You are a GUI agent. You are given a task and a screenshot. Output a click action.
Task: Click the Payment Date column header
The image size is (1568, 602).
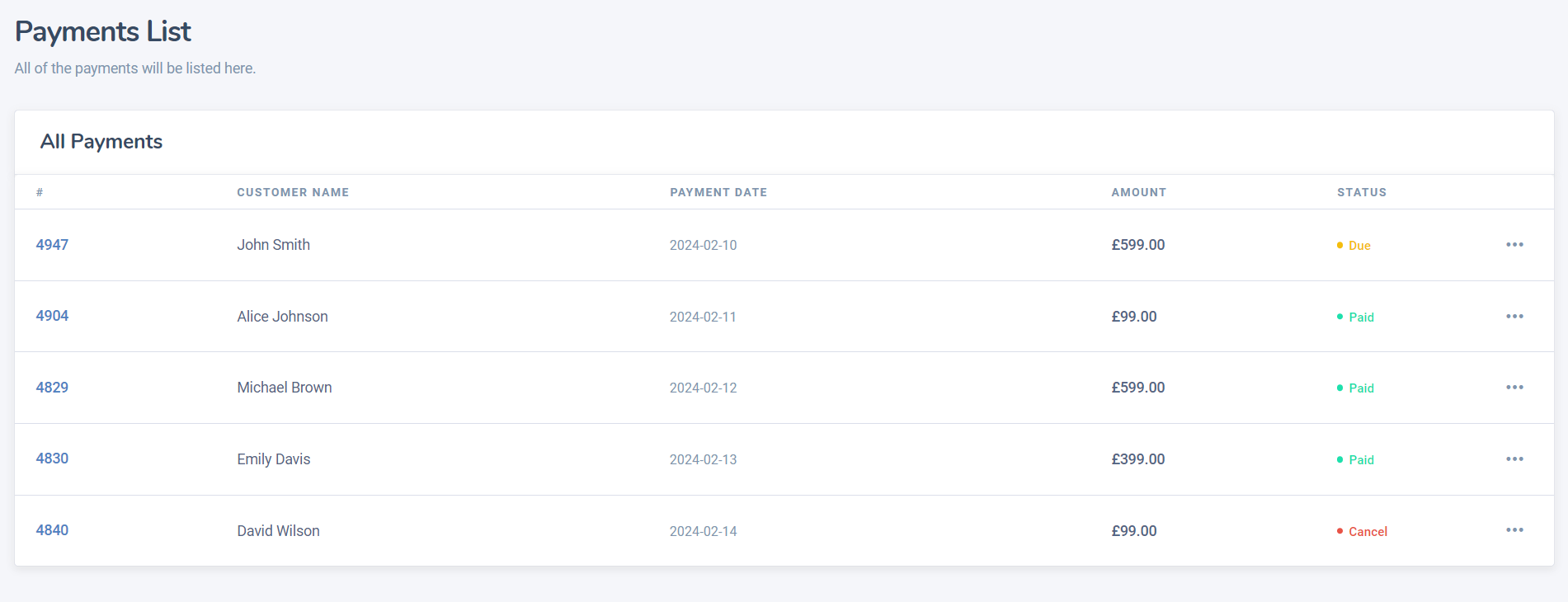point(718,192)
